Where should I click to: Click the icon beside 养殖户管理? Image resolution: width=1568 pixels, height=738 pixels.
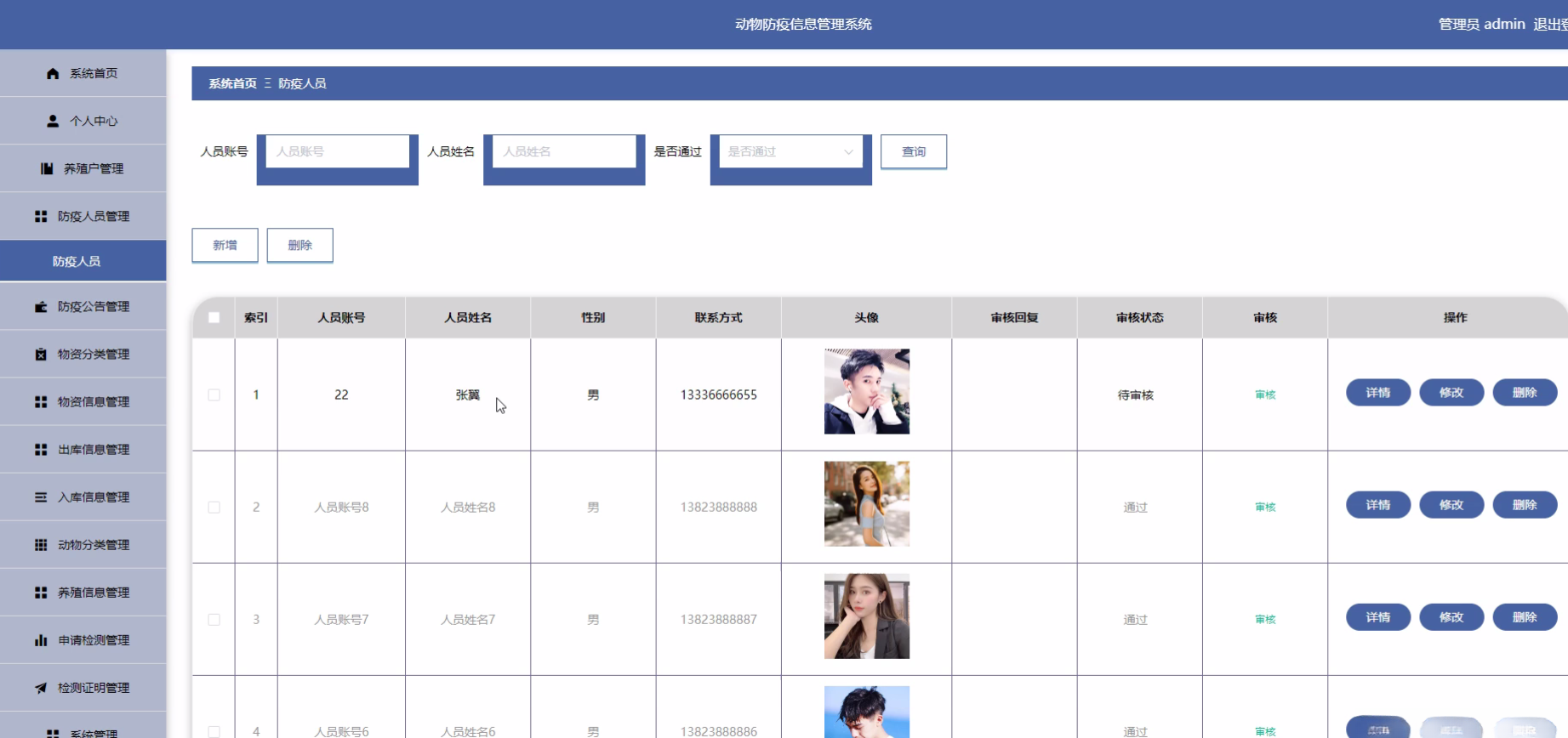[47, 169]
